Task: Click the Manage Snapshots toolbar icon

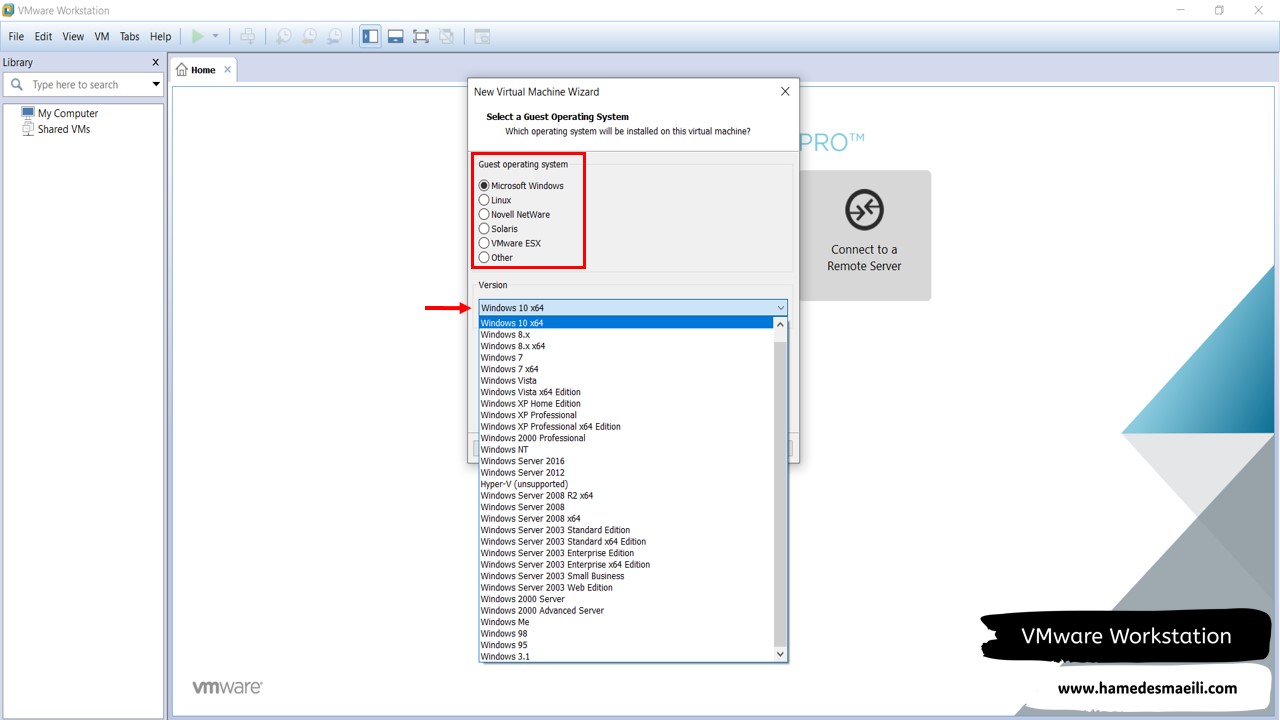Action: (334, 36)
